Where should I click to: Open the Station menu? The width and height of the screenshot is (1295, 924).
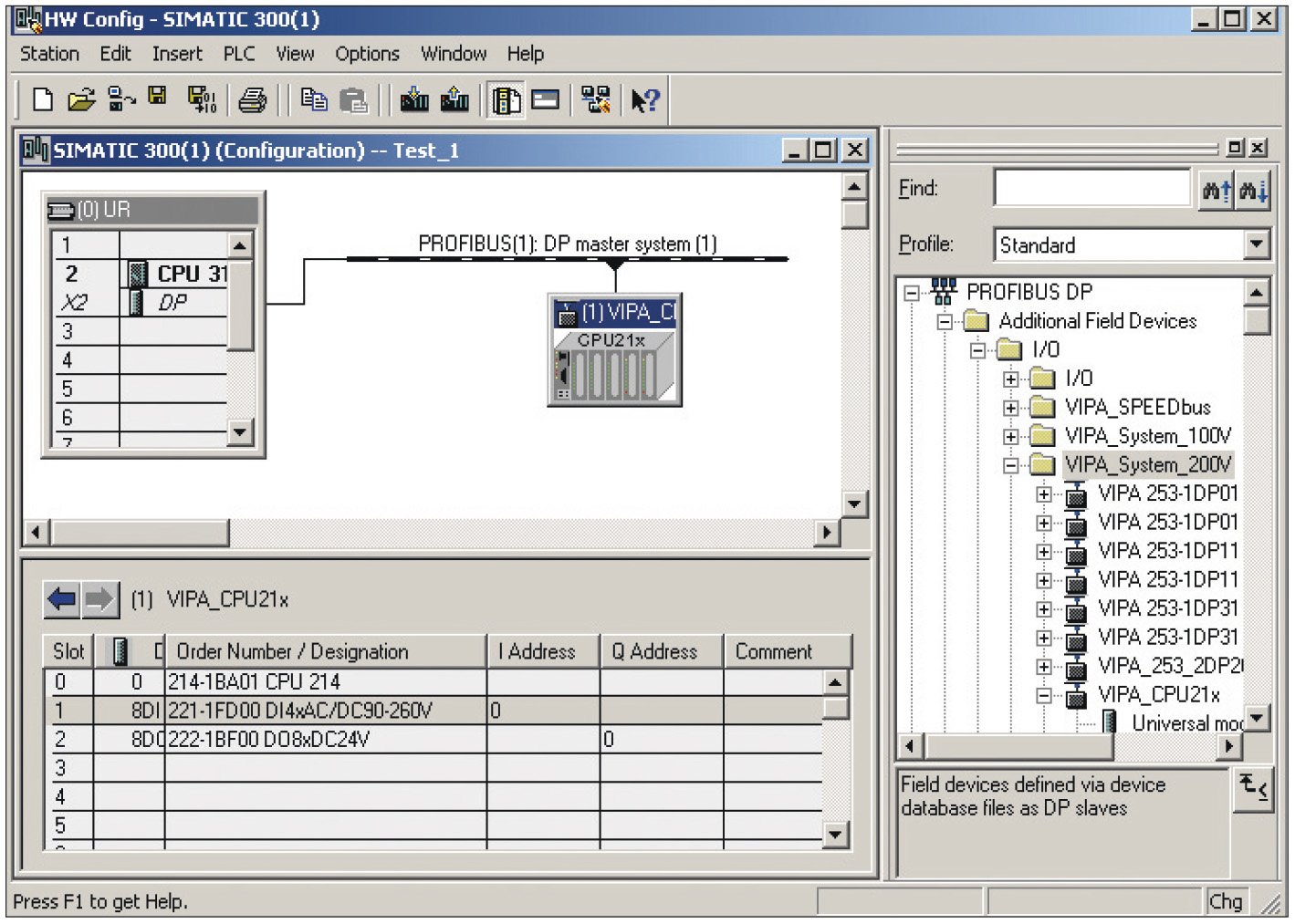[x=49, y=54]
